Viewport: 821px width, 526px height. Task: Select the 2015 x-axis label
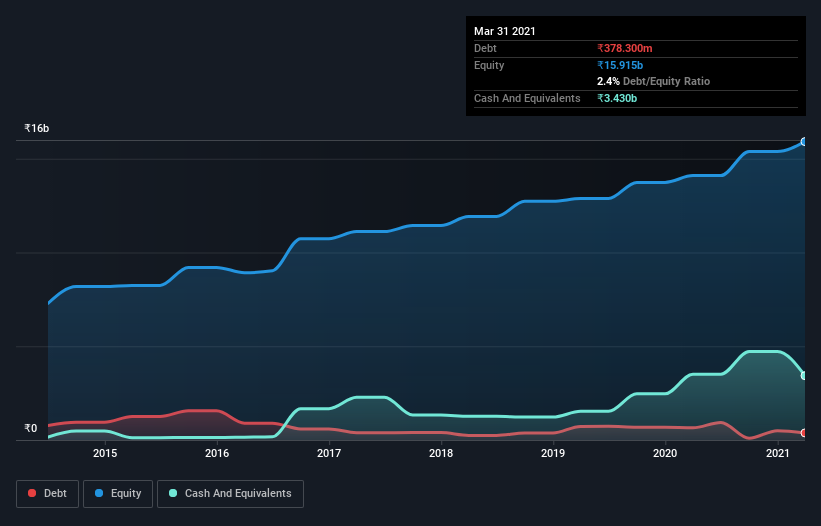105,453
